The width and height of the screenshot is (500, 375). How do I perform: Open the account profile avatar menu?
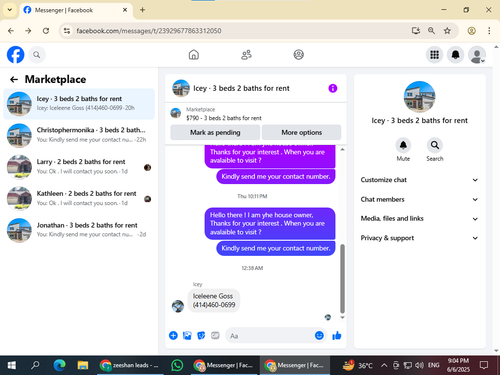tap(477, 55)
